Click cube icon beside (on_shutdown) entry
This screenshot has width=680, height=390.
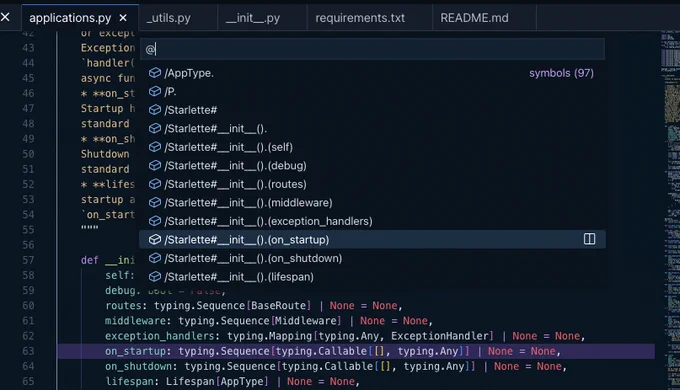tap(155, 258)
